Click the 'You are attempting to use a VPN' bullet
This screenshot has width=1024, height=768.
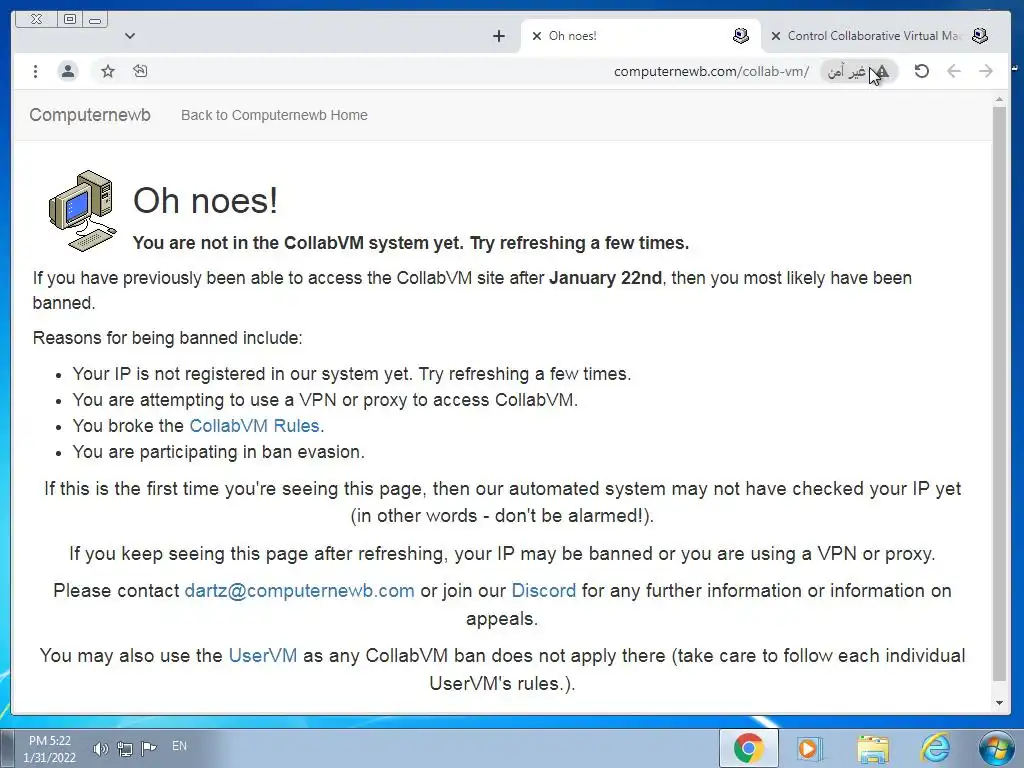click(x=325, y=400)
